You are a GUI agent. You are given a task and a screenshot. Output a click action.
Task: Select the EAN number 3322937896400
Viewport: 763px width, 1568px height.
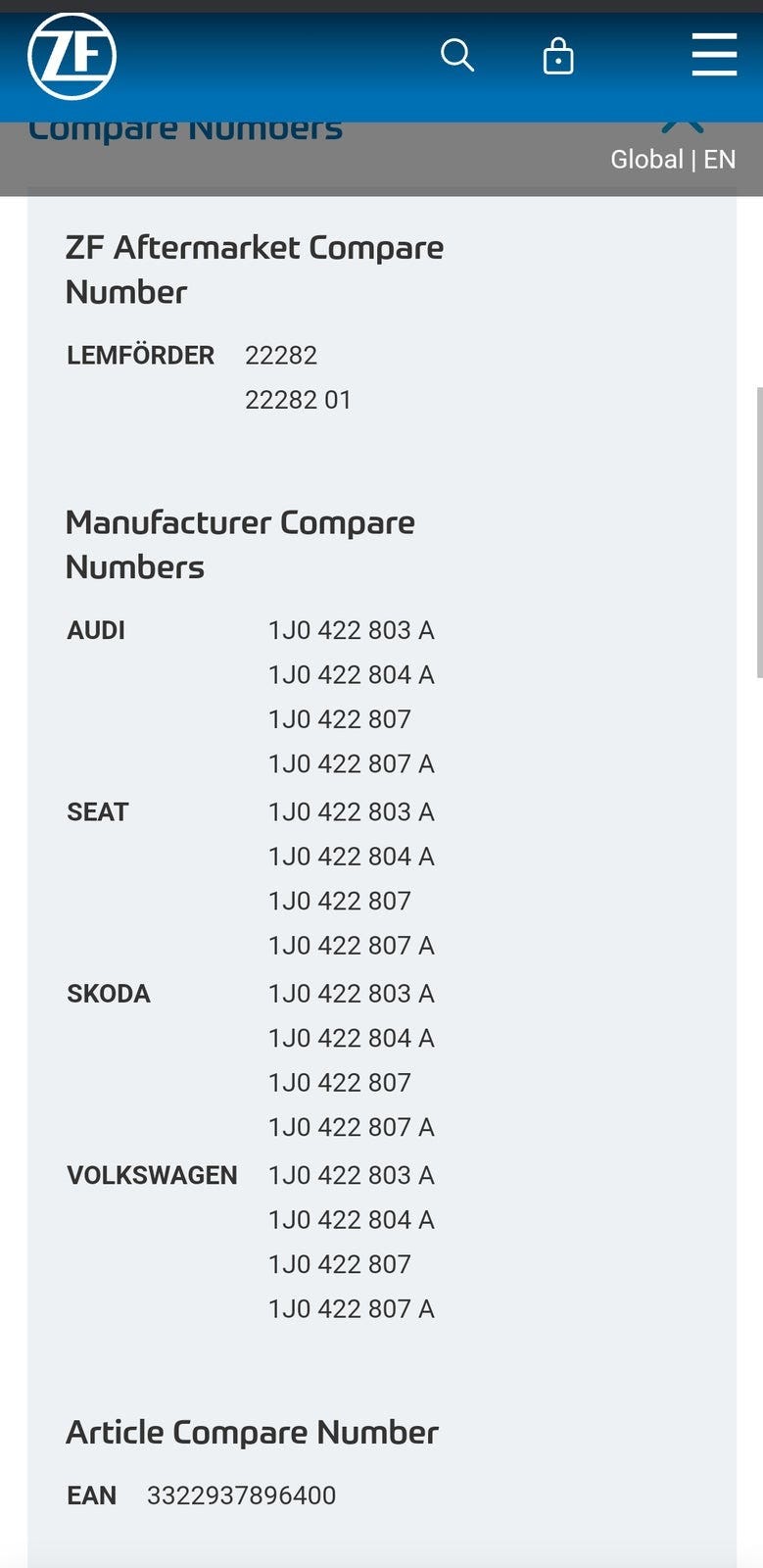click(241, 1495)
